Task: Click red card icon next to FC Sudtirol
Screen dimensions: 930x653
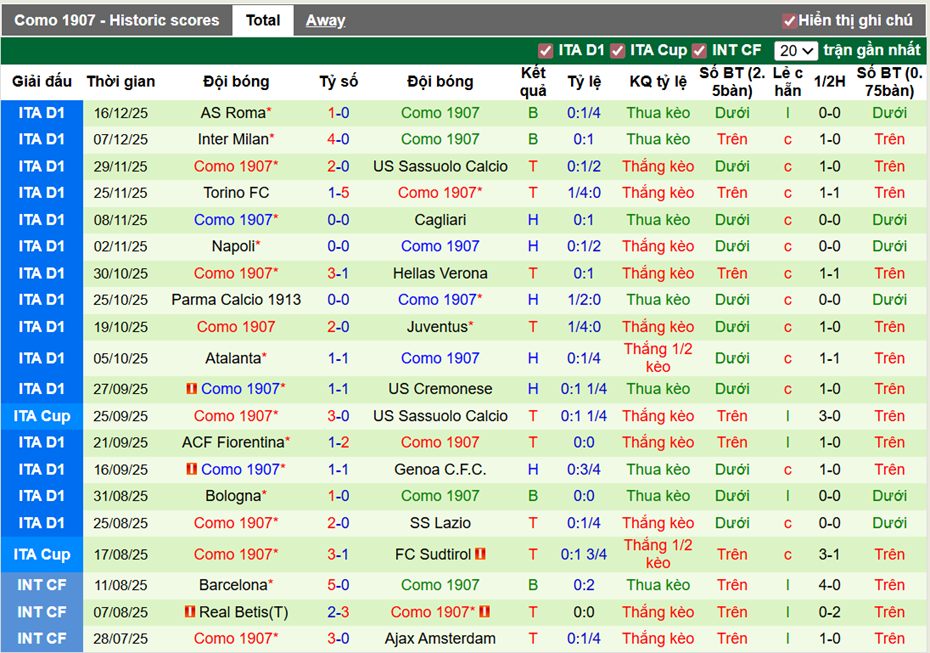Action: [480, 554]
